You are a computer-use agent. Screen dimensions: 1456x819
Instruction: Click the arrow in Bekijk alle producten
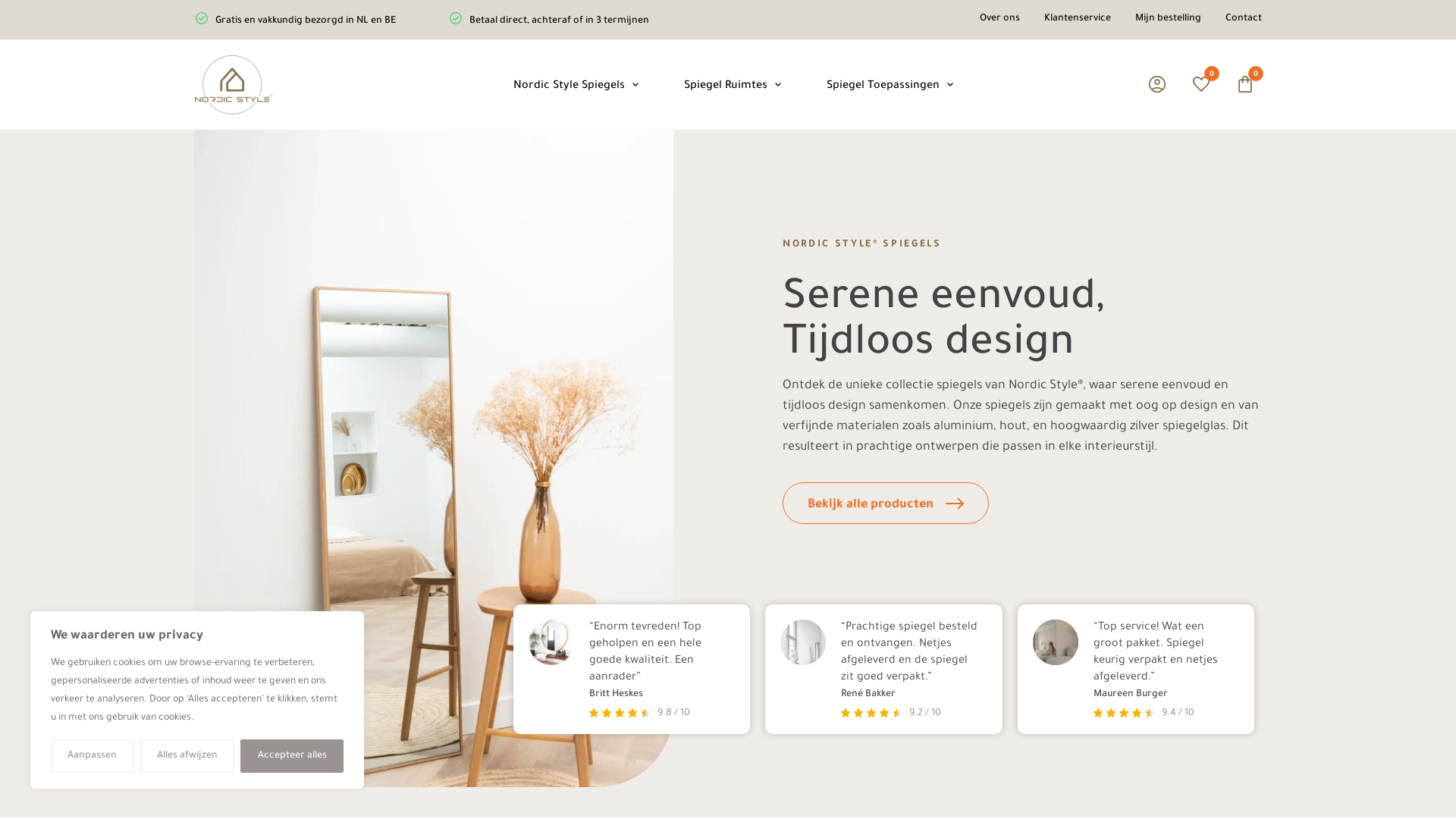tap(955, 504)
